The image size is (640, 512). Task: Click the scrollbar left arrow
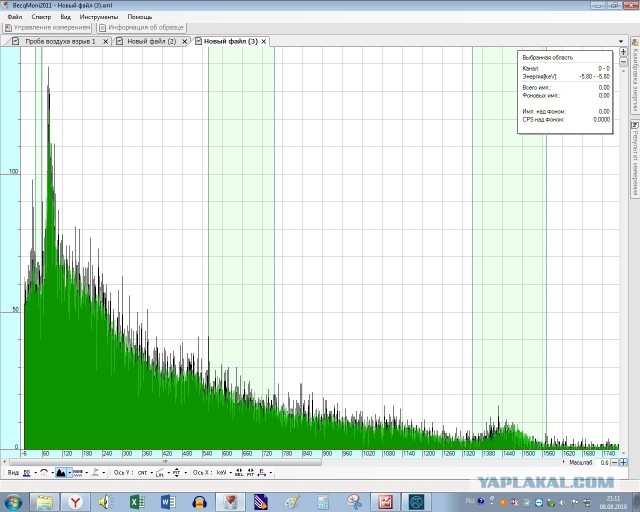(4, 462)
